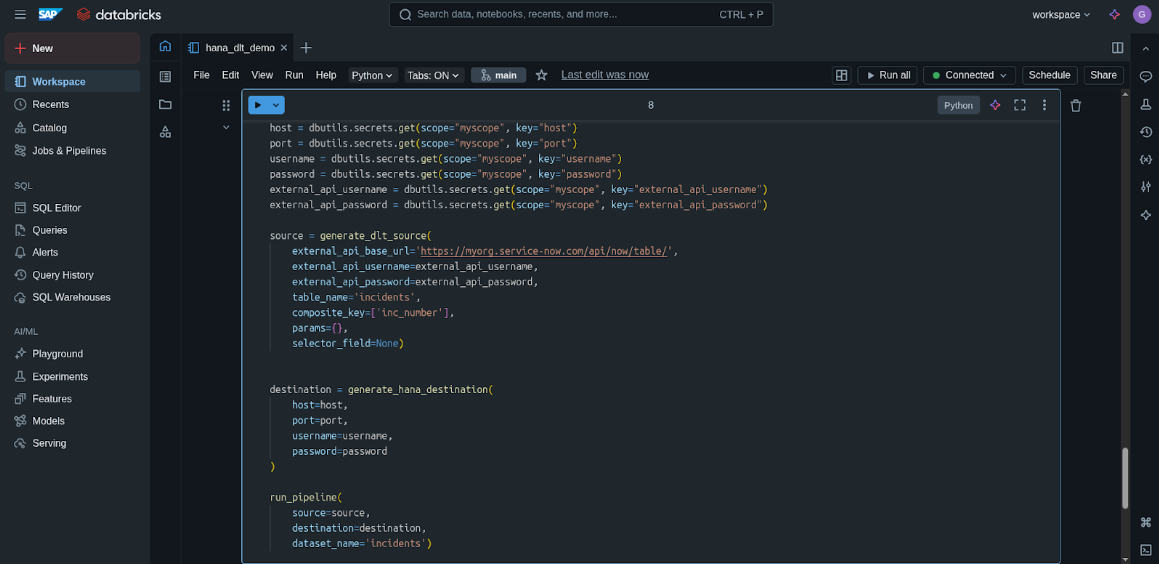Click the New button
This screenshot has width=1159, height=564.
pyautogui.click(x=72, y=48)
